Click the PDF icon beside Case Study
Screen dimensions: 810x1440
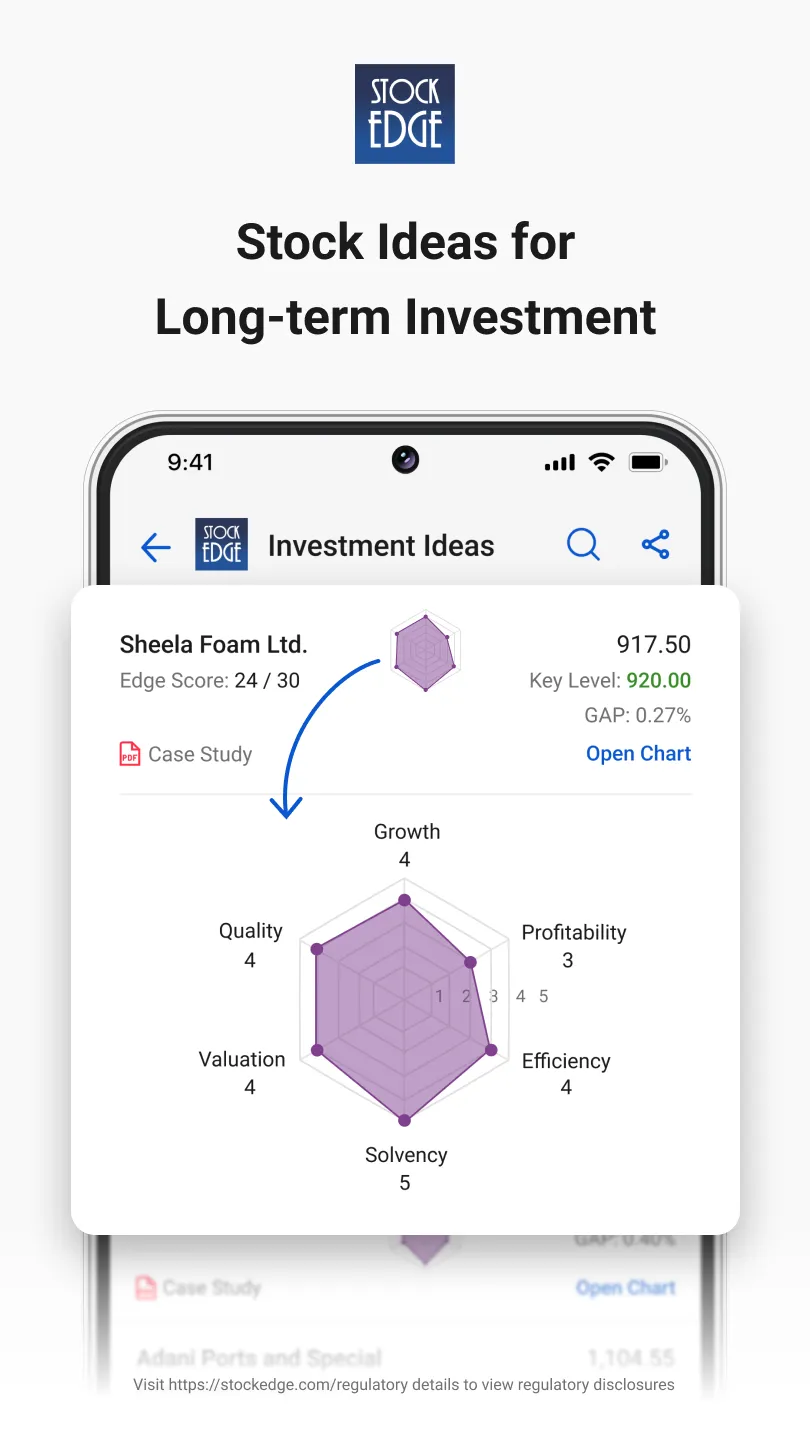point(130,754)
